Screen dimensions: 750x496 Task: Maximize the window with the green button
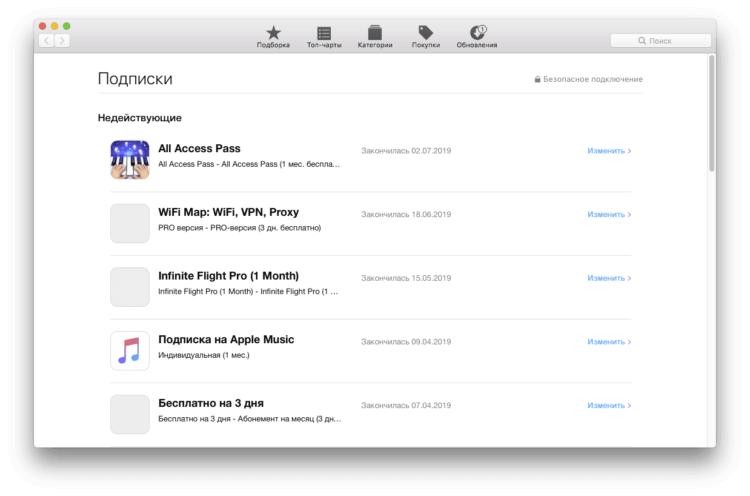click(66, 26)
